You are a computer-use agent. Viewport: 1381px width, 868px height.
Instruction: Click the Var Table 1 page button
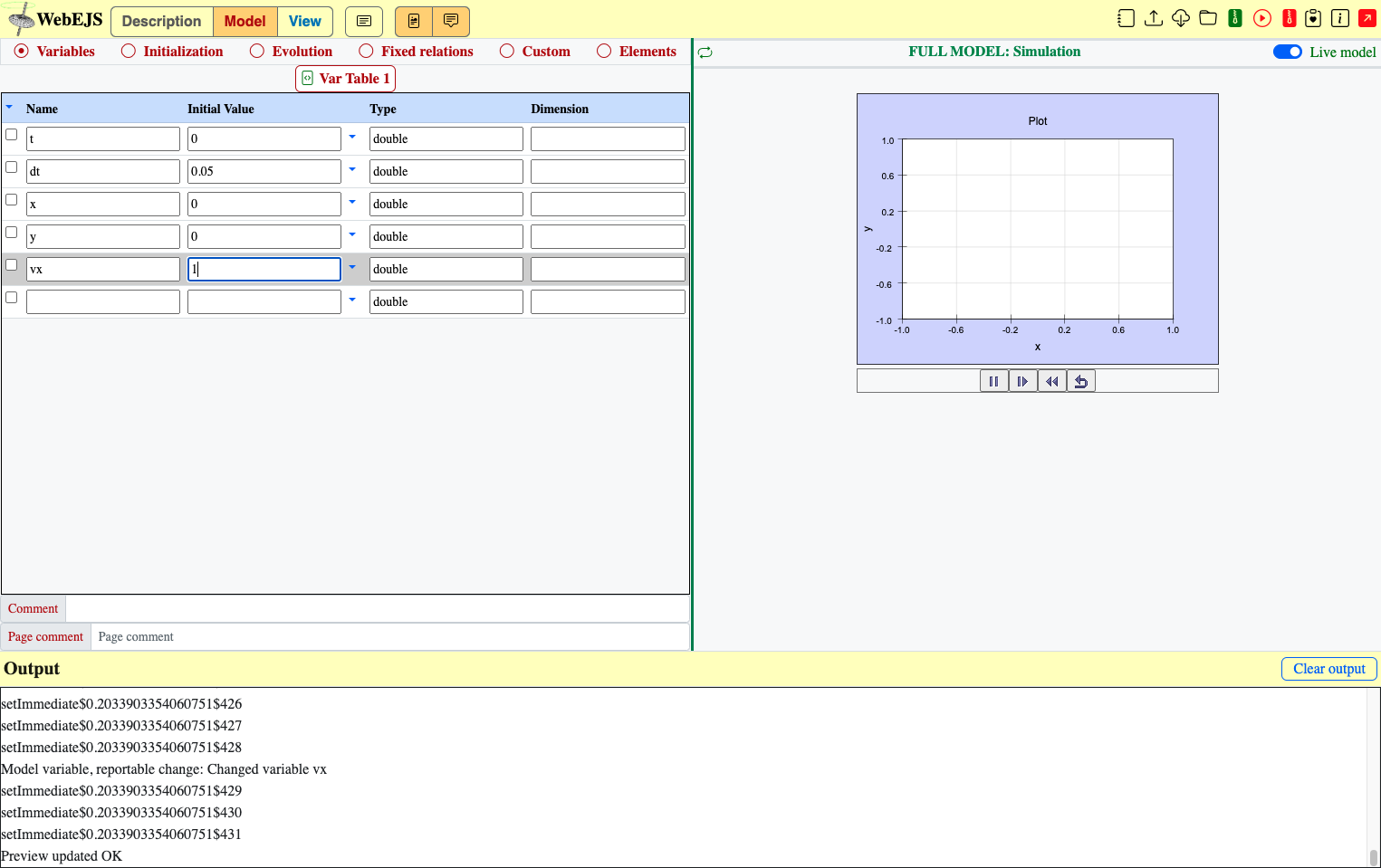click(x=345, y=79)
